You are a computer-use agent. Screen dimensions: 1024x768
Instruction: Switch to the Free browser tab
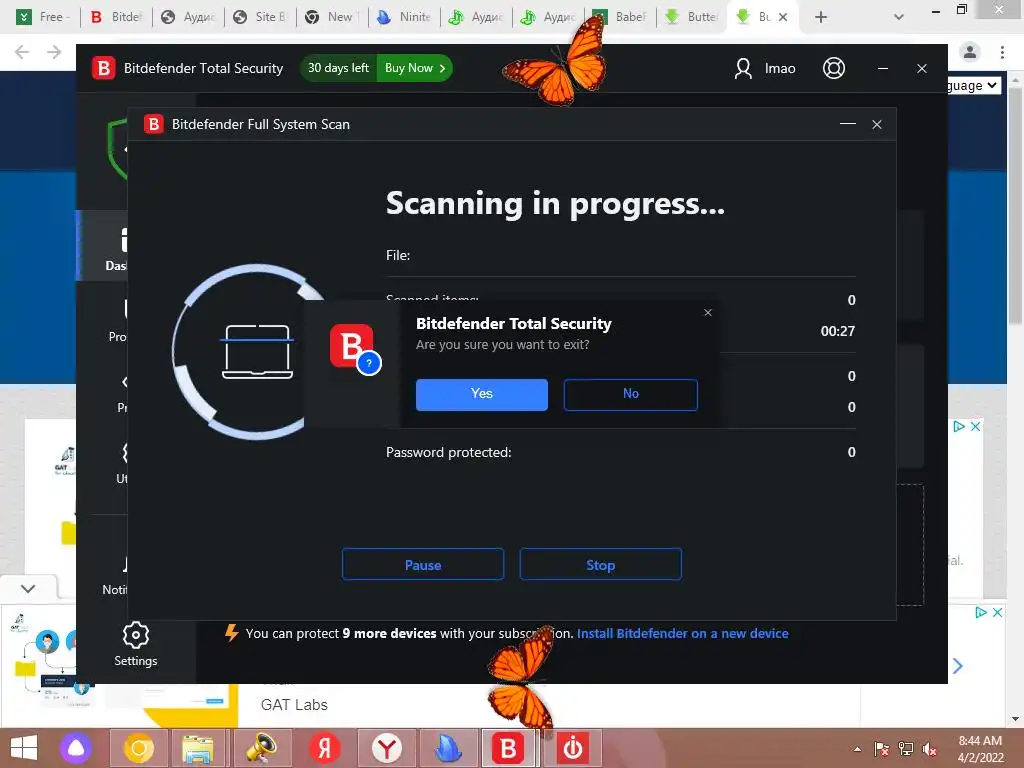coord(43,17)
